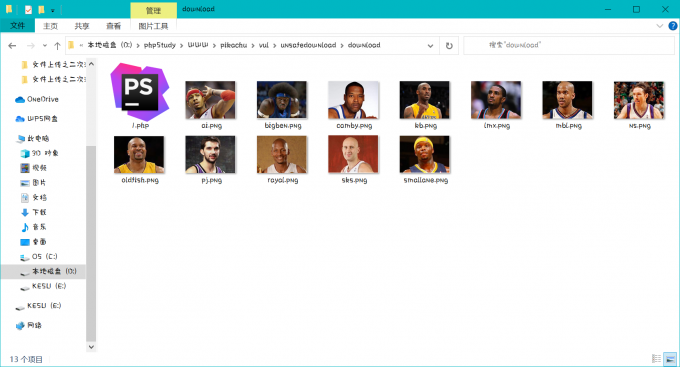Viewport: 680px width, 367px height.
Task: Go up one folder level arrow
Action: [x=57, y=46]
